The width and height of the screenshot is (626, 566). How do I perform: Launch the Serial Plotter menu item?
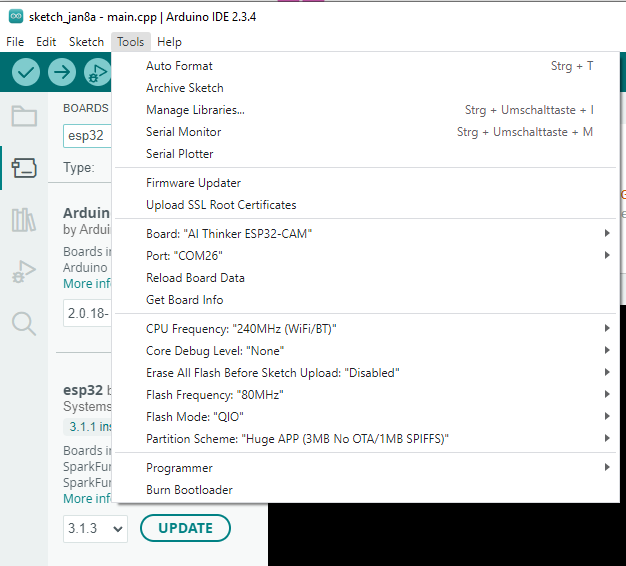point(367,154)
